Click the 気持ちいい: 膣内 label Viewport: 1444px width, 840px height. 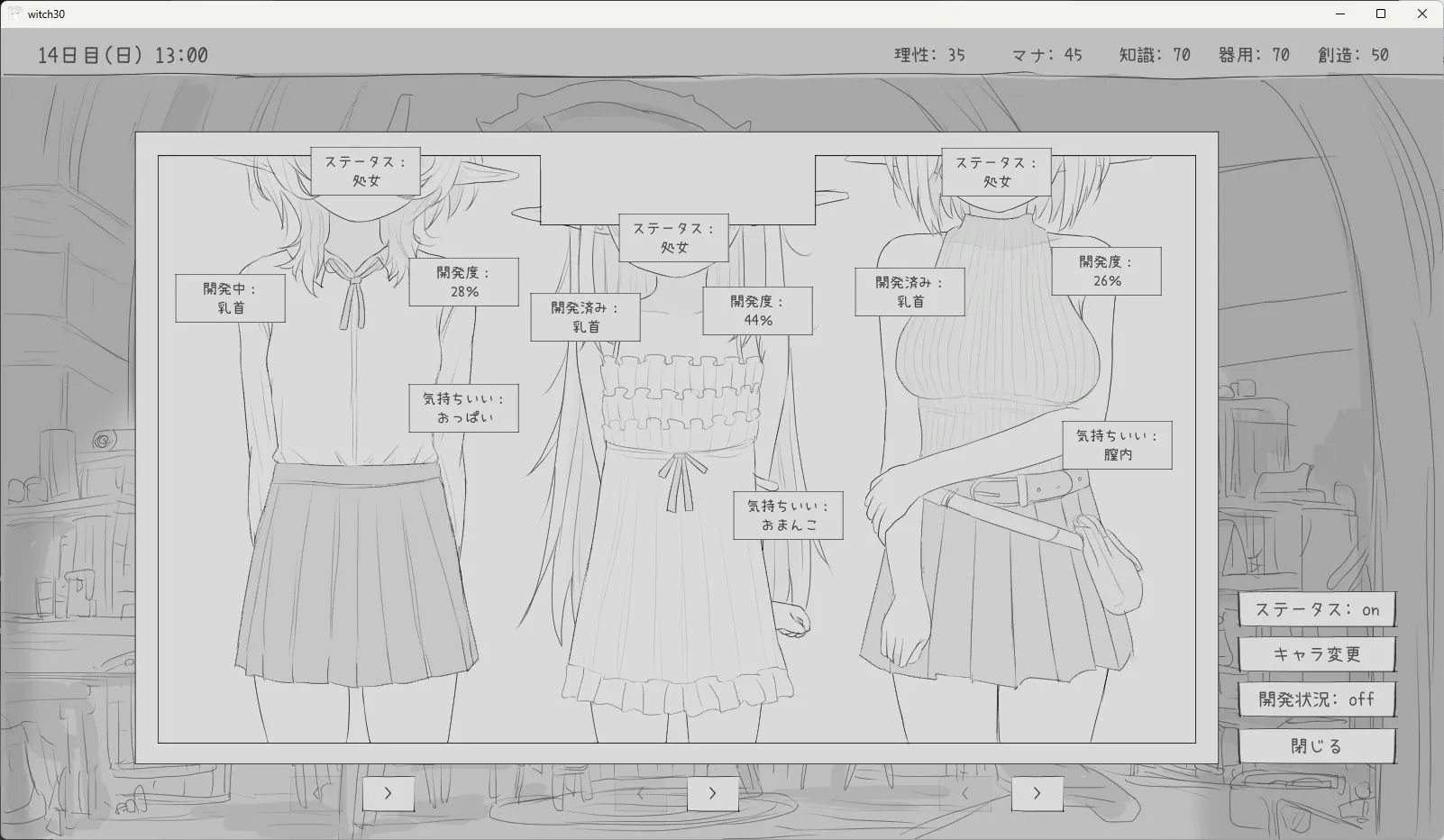[x=1115, y=445]
